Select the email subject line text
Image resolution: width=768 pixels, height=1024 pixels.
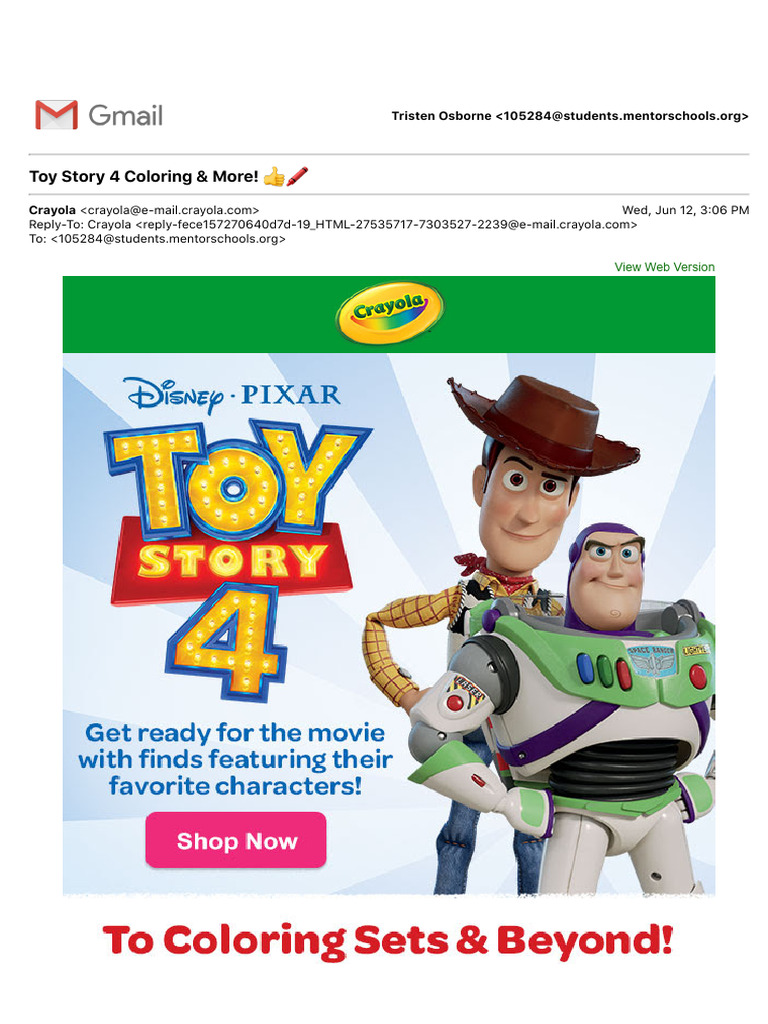coord(144,177)
